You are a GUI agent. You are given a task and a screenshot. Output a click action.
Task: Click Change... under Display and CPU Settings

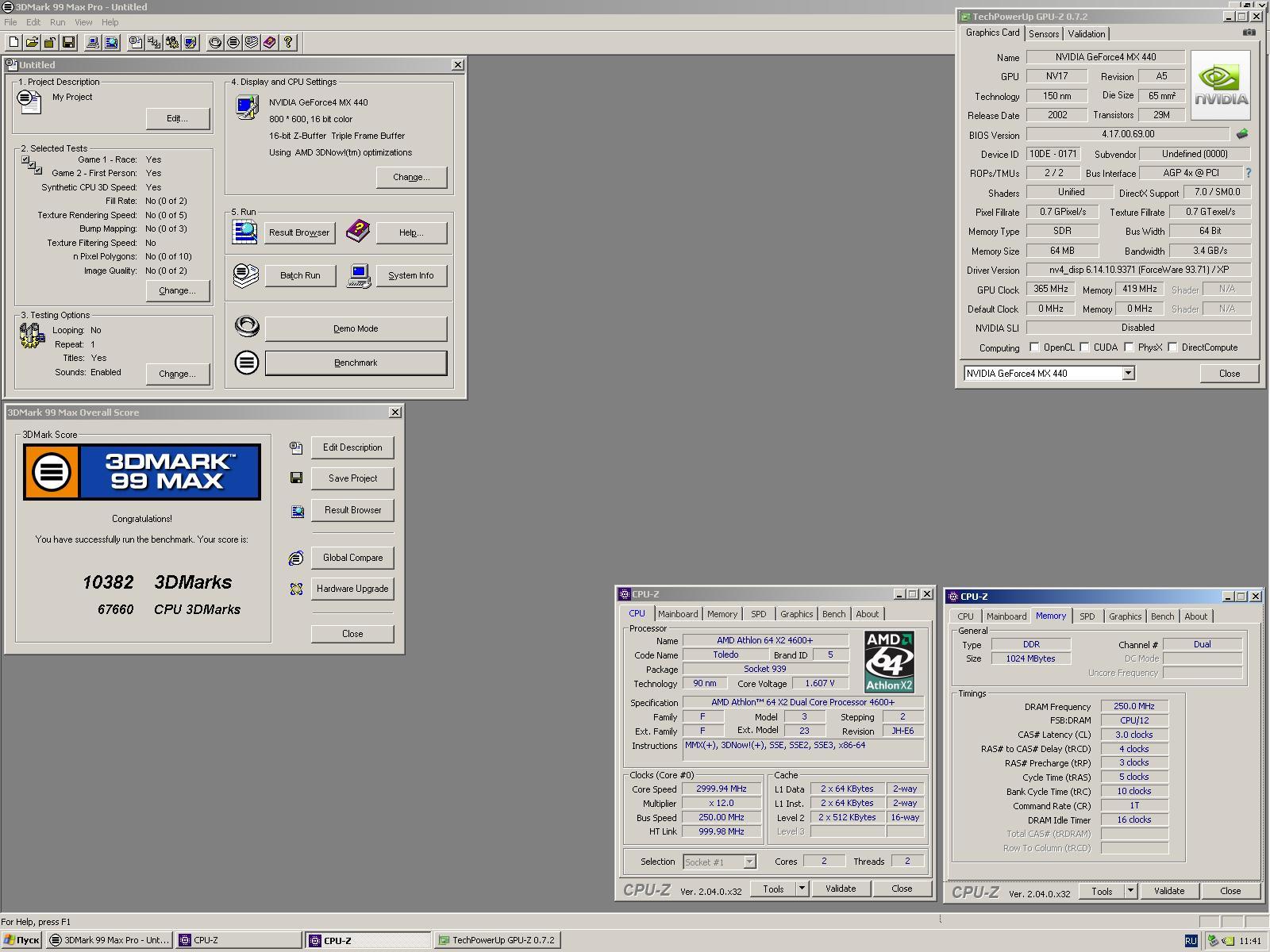(x=411, y=177)
